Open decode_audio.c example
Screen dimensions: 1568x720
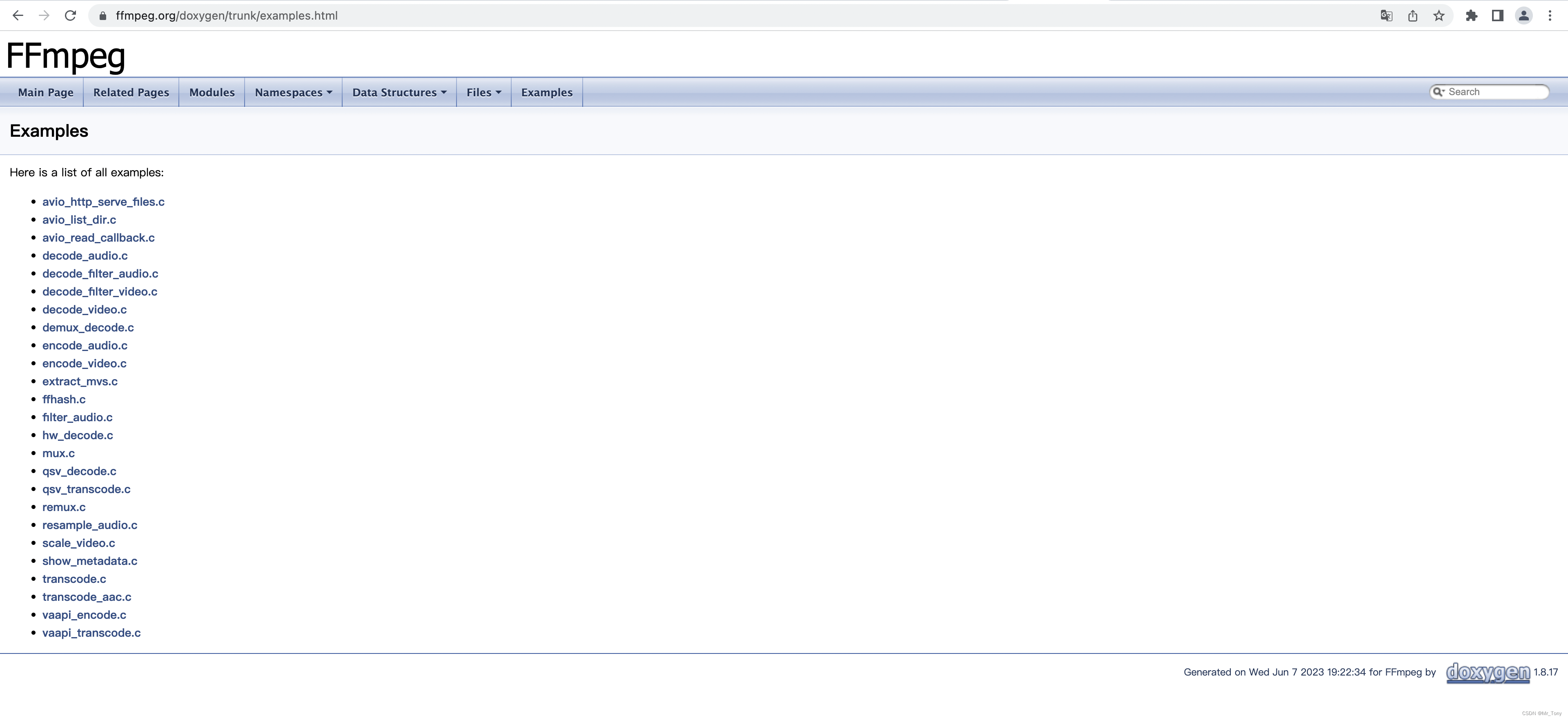tap(85, 256)
